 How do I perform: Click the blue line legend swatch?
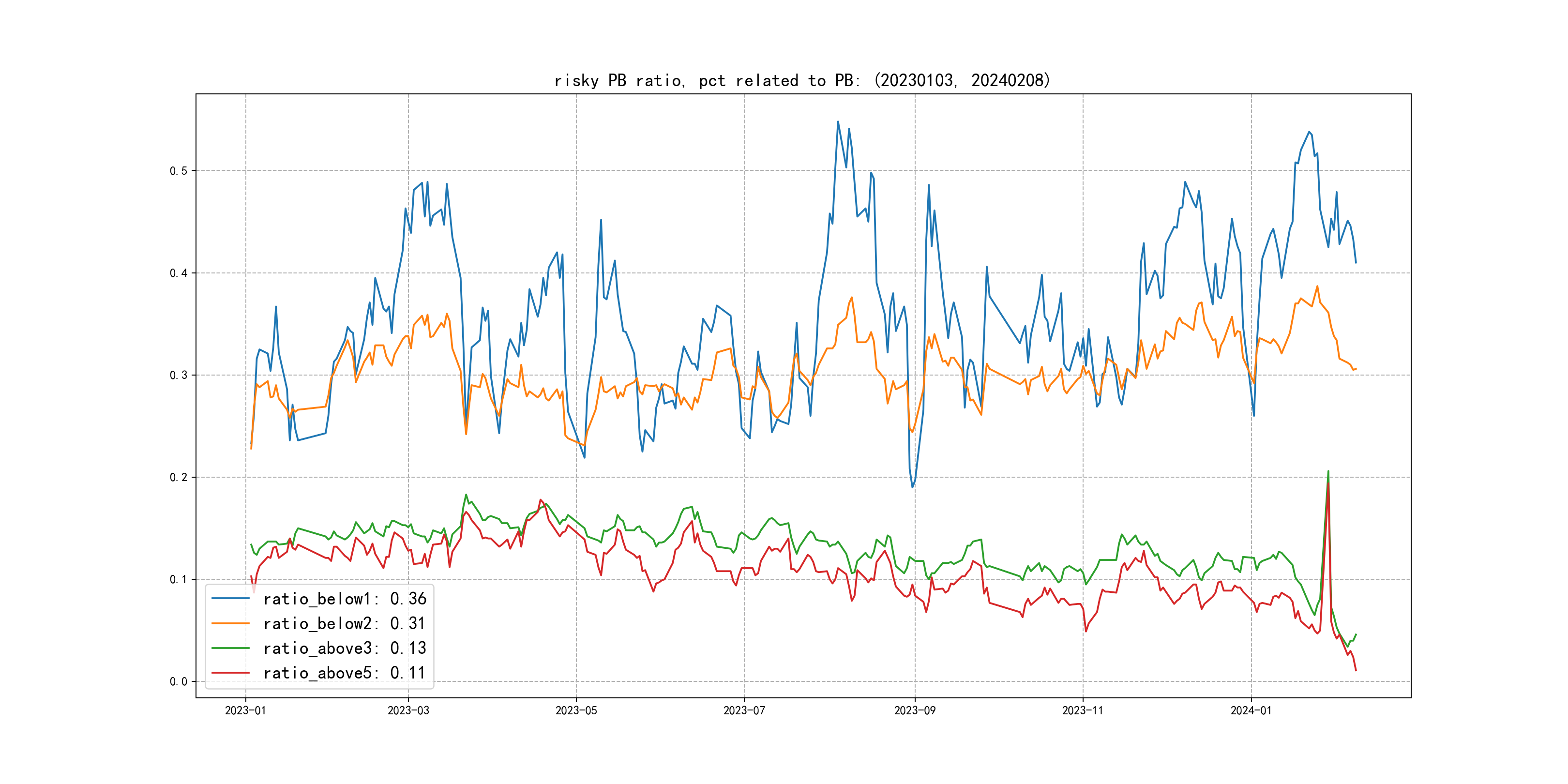coord(230,599)
